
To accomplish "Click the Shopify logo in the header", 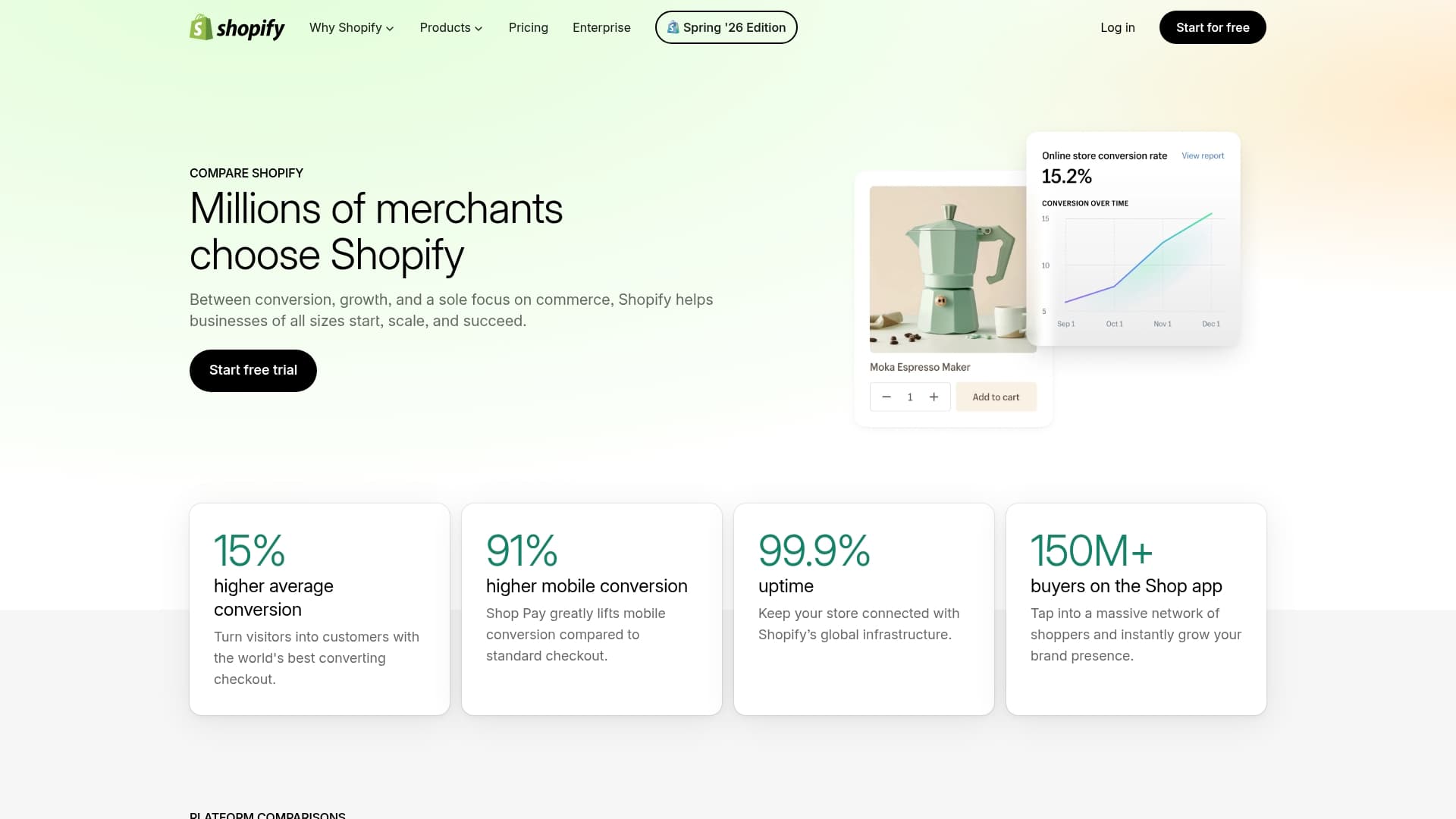I will (x=237, y=27).
